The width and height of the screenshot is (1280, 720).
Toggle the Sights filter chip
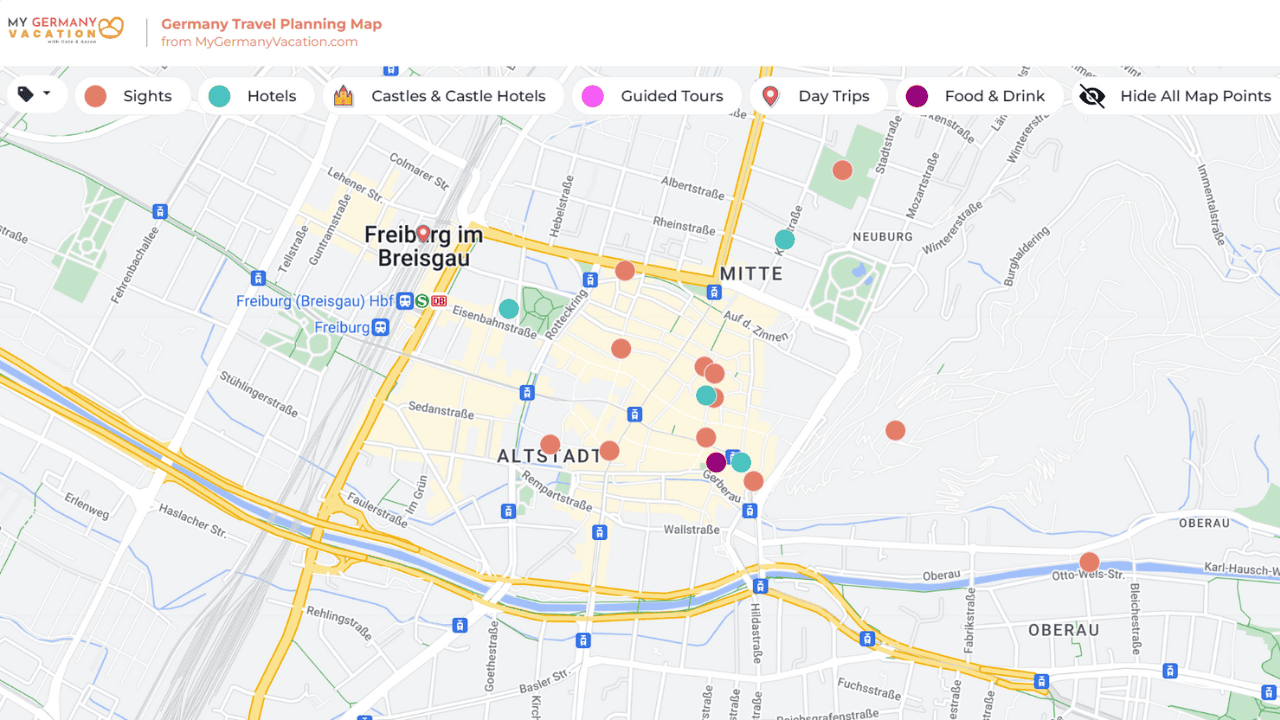coord(132,96)
